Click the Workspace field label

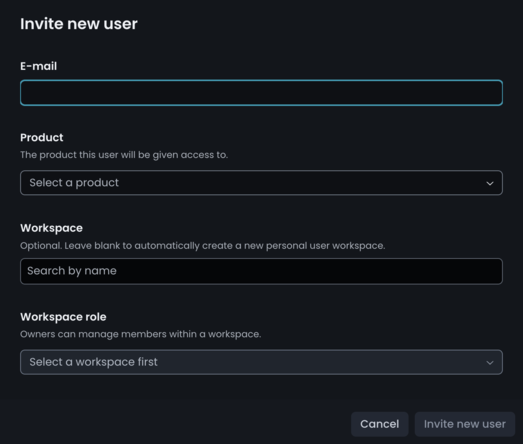point(51,228)
